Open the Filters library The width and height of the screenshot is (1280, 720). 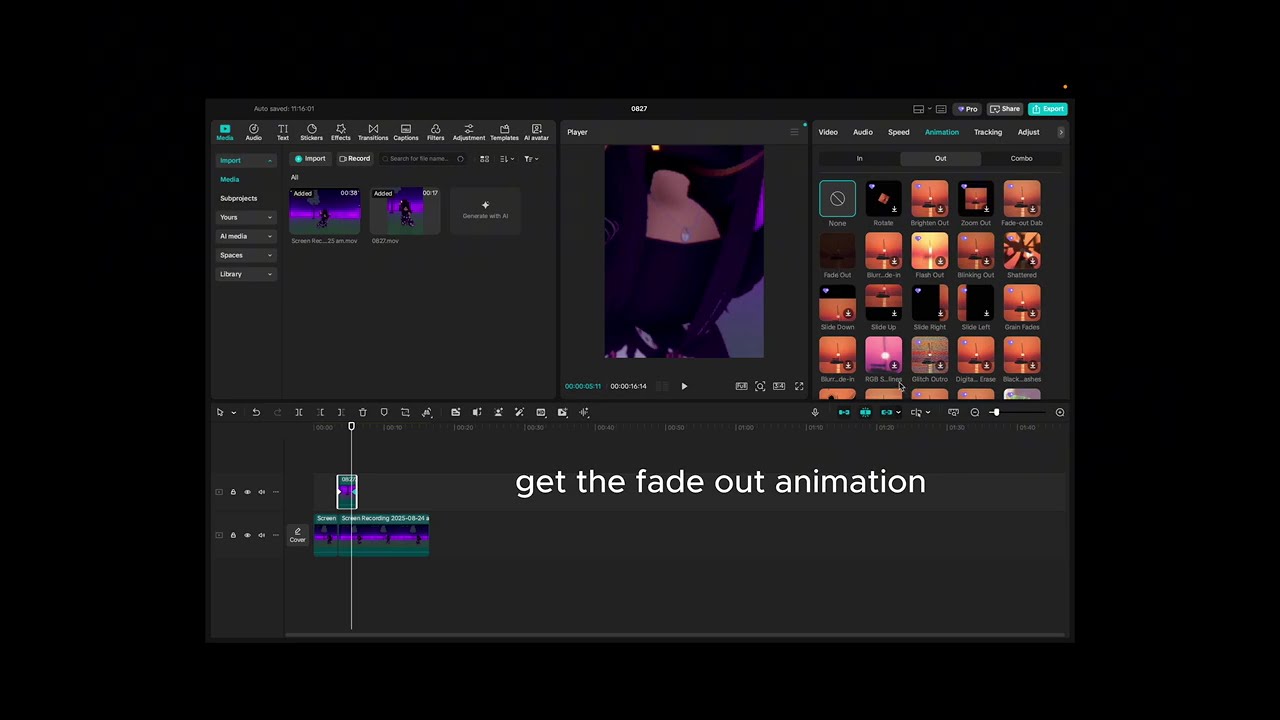point(435,132)
